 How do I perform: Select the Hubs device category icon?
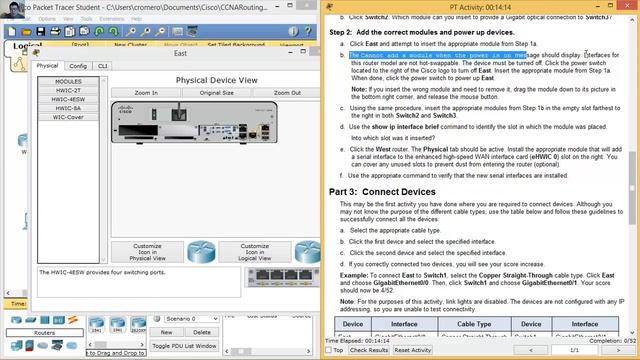coord(45,320)
